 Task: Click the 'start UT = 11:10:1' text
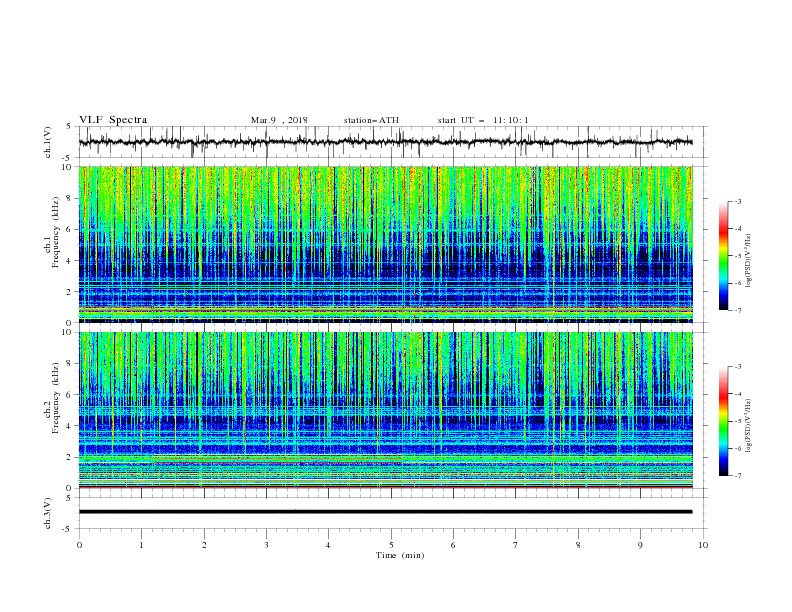(x=483, y=120)
